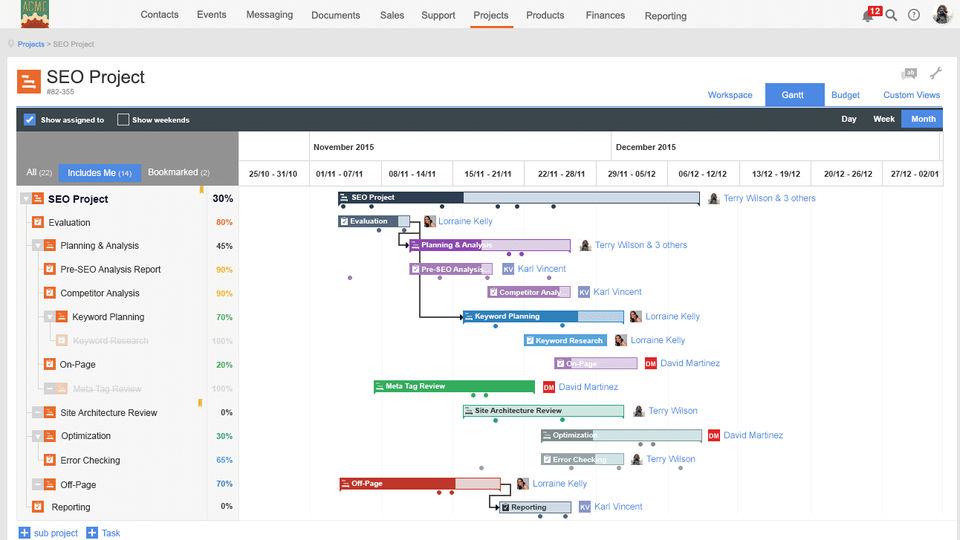960x540 pixels.
Task: Click the 15/11 - 21/11 week column header
Action: click(488, 174)
